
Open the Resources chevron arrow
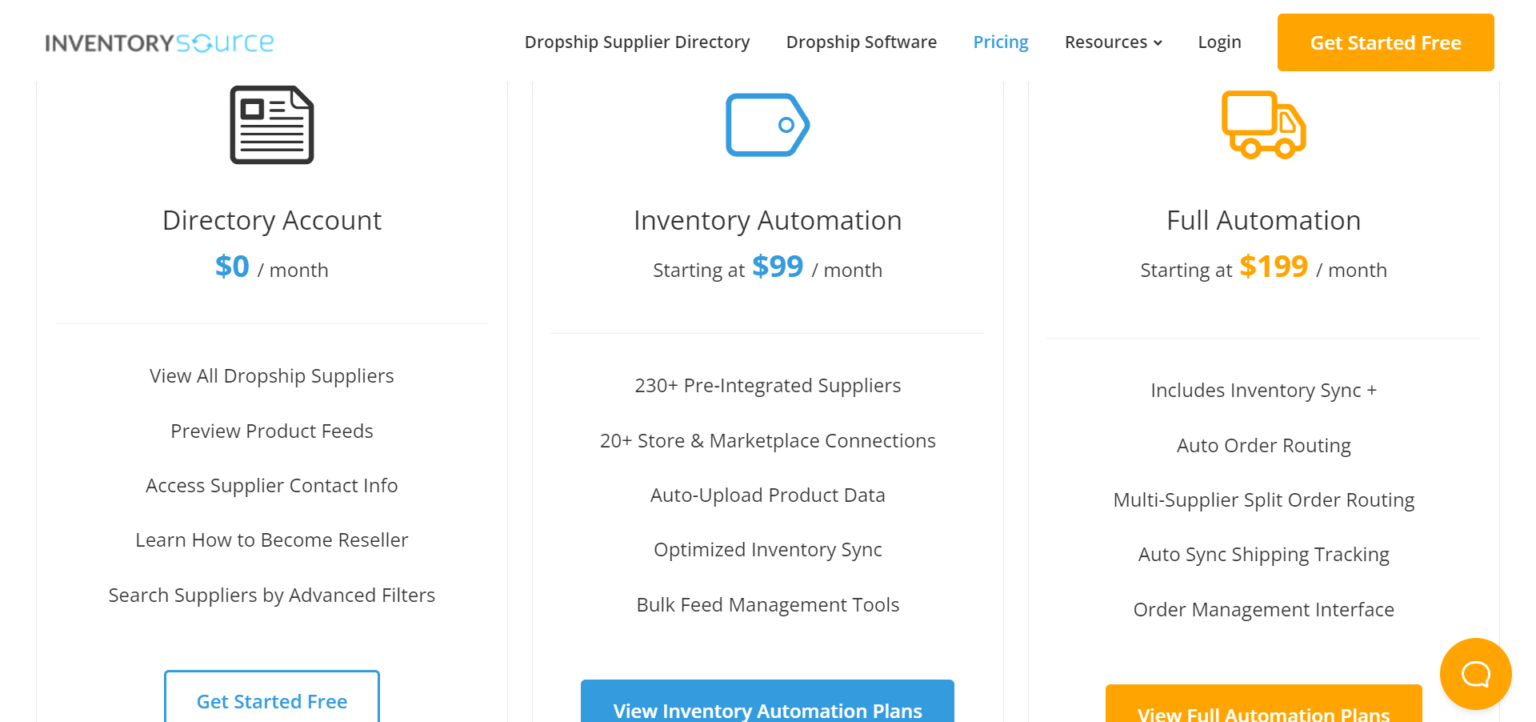tap(1157, 43)
